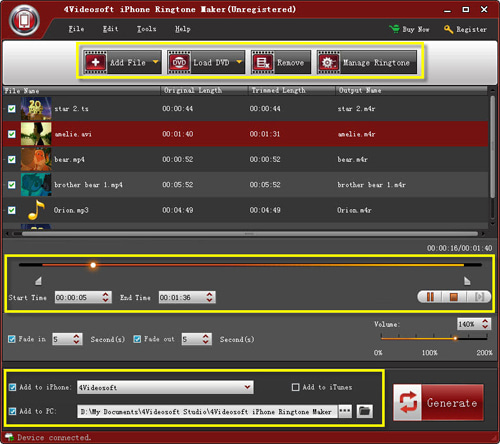Select the brother bear 1.mp4 thumbnail
This screenshot has width=500, height=444.
(36, 185)
